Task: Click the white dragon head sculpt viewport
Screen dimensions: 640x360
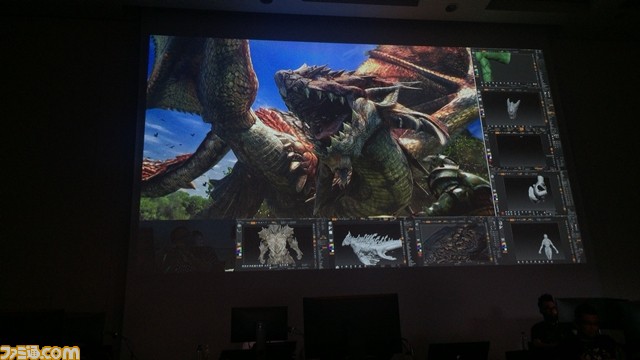Action: (369, 244)
